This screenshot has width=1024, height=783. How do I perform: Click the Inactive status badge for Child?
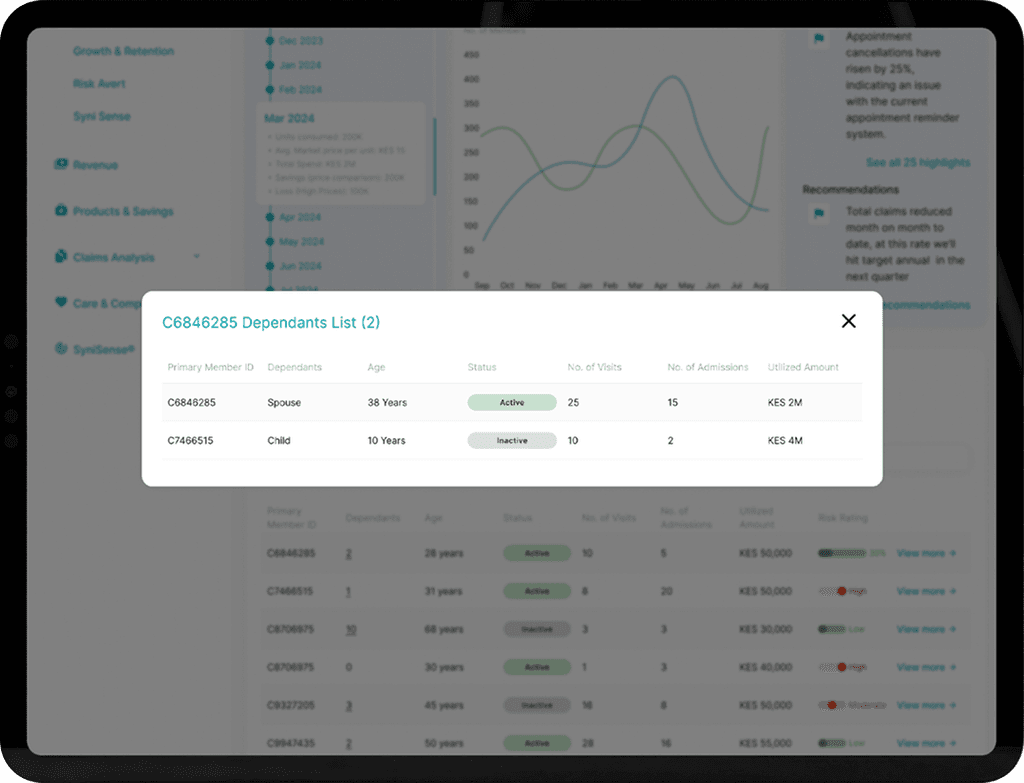(512, 440)
